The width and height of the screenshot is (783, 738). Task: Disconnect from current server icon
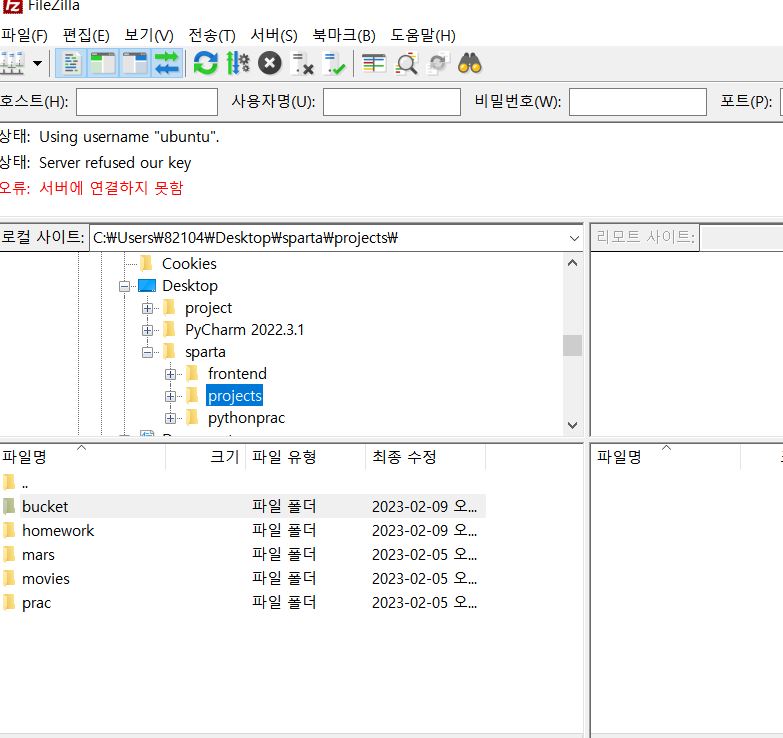pyautogui.click(x=302, y=63)
